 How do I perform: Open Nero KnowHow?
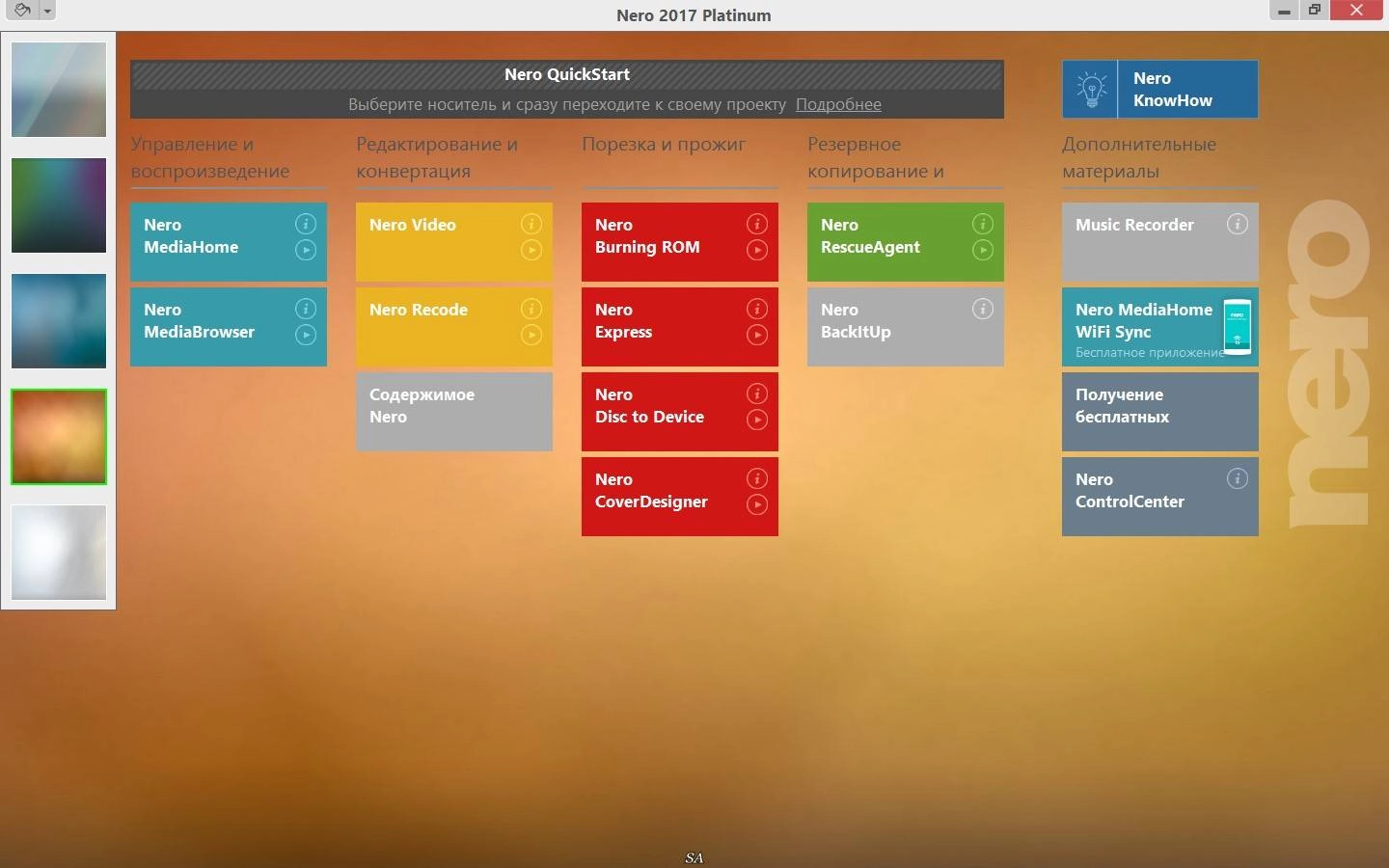coord(1160,89)
